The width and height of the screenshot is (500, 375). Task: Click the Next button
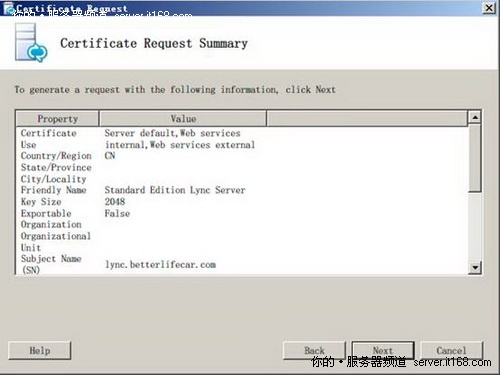click(x=383, y=350)
